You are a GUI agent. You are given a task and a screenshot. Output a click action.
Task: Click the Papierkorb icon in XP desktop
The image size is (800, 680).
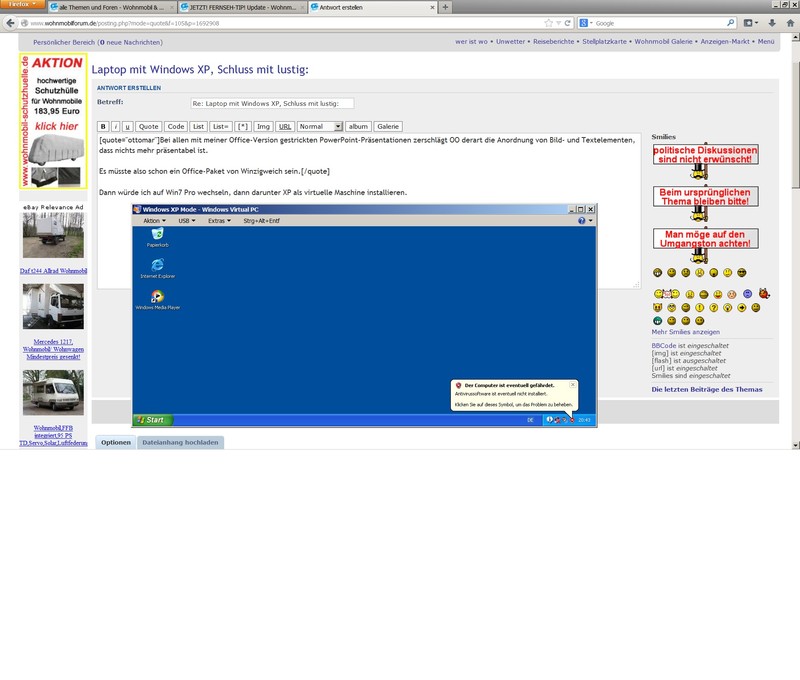pos(157,235)
